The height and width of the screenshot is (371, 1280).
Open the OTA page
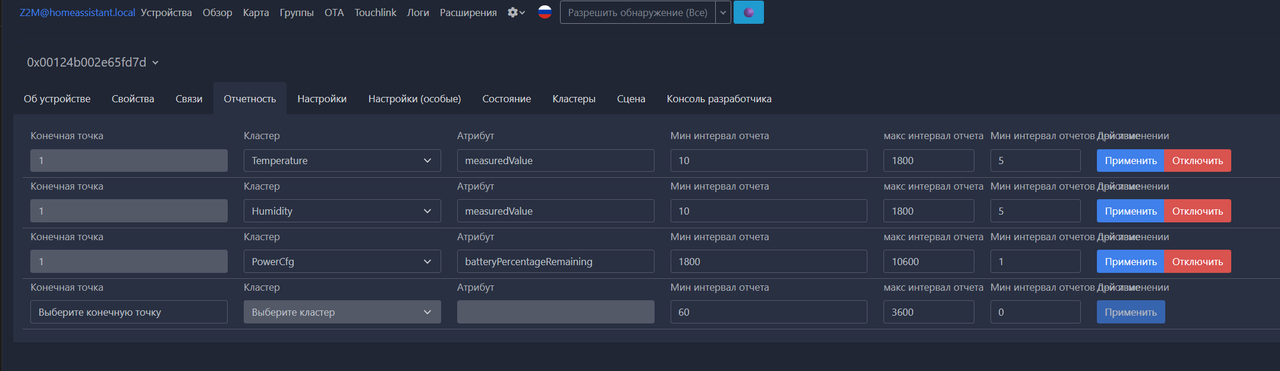coord(334,13)
